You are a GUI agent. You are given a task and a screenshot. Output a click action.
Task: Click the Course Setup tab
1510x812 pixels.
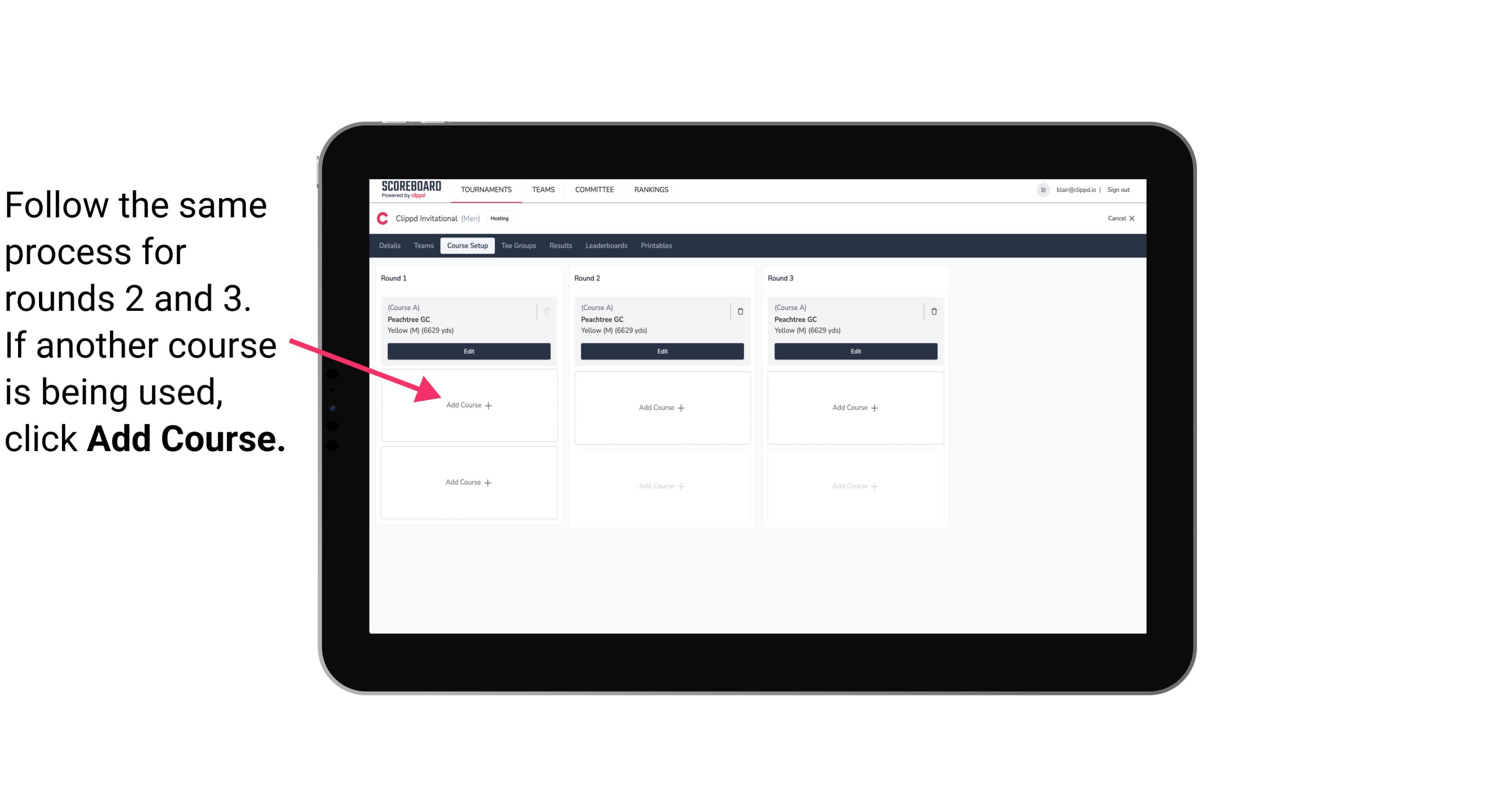click(467, 246)
